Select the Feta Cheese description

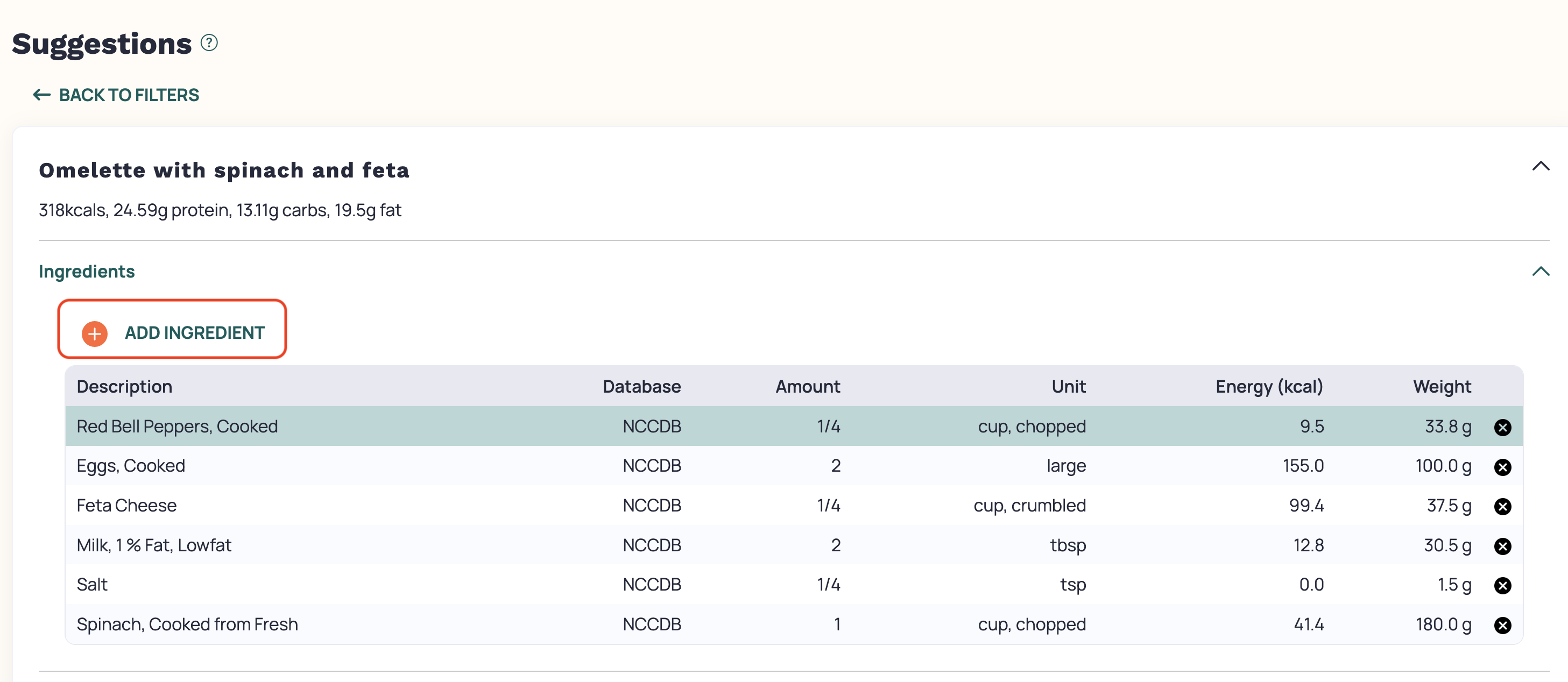pos(126,506)
